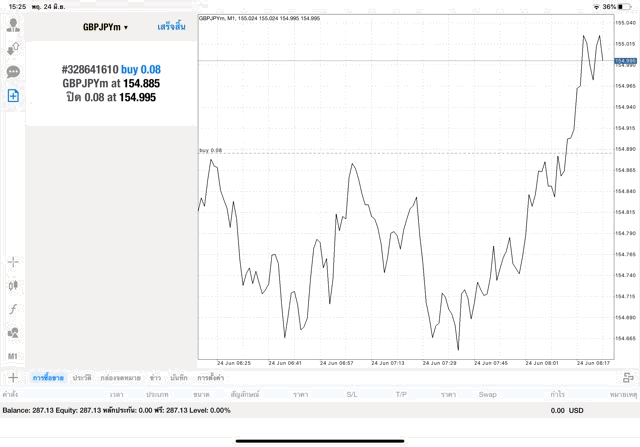Tap the 15:25 clock in status bar
640x447 pixels.
17,7
